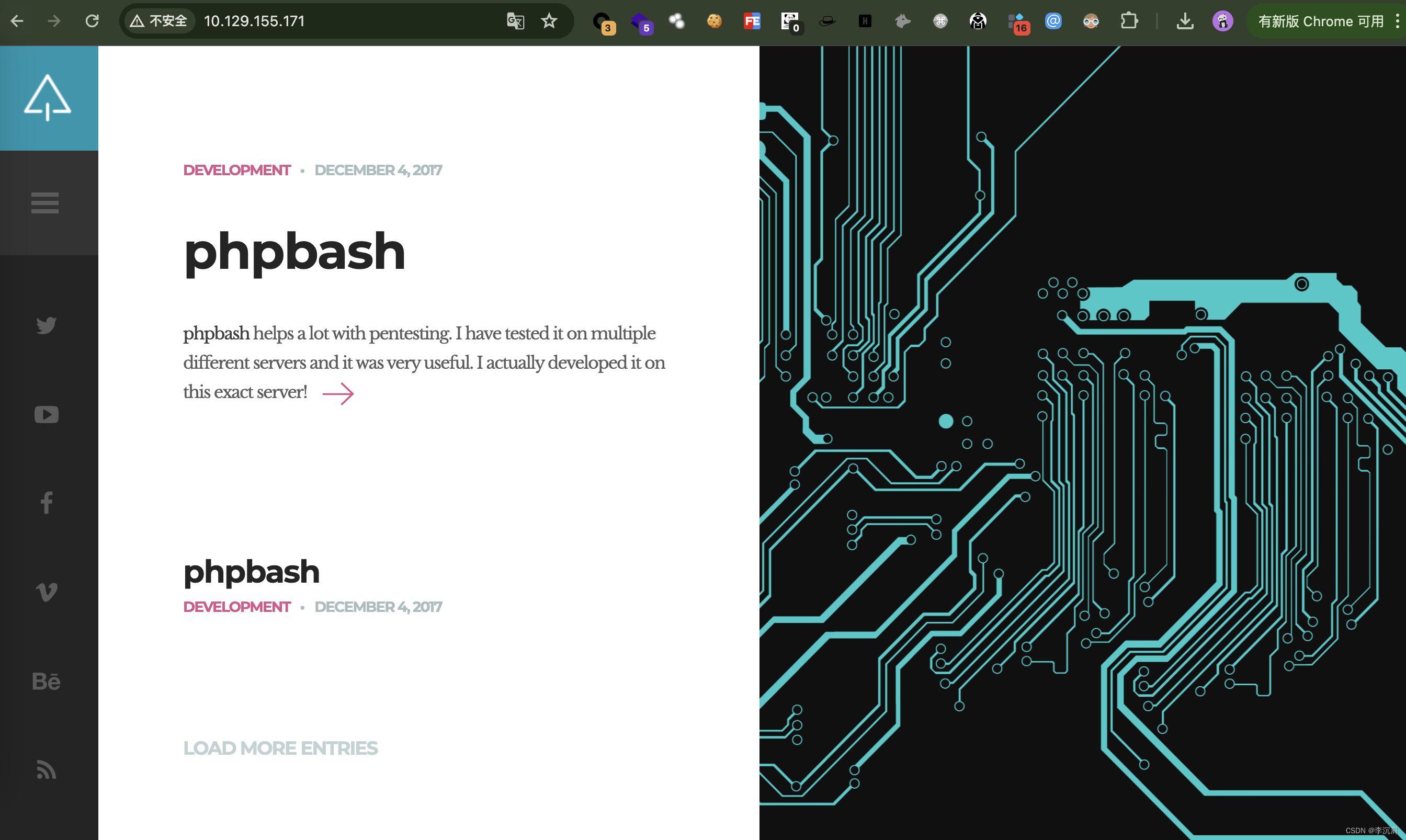
Task: Click the pink read-more arrow
Action: point(338,393)
